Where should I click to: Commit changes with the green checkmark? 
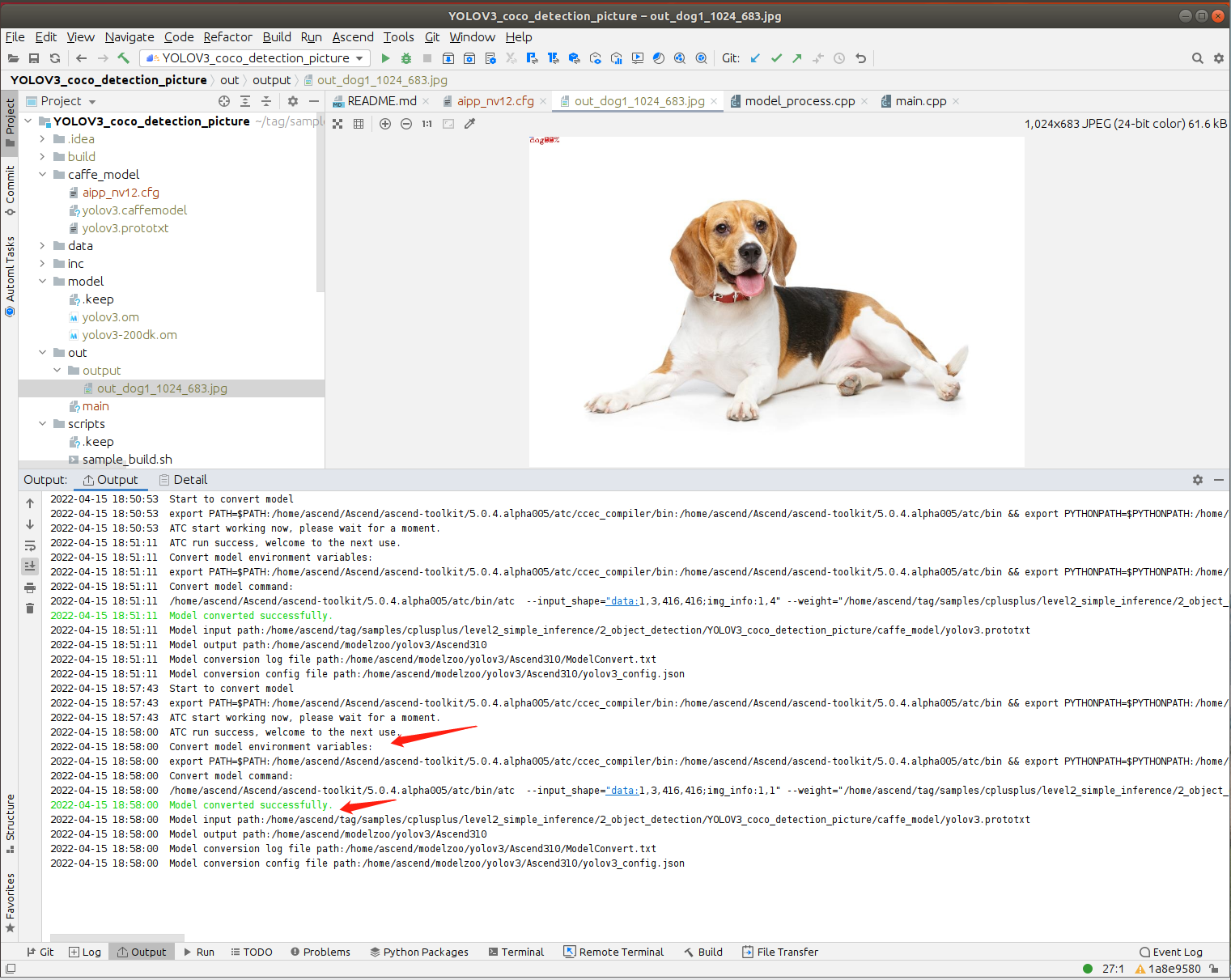coord(776,58)
